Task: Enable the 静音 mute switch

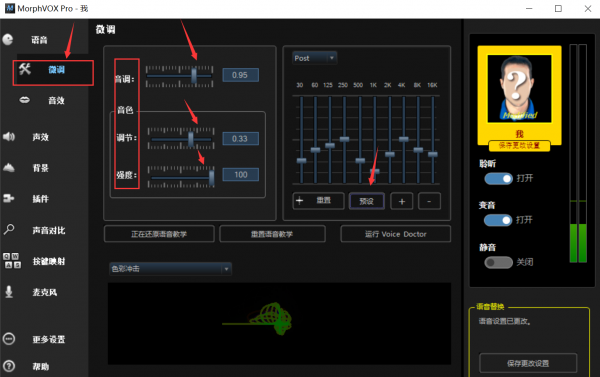Action: (x=498, y=263)
